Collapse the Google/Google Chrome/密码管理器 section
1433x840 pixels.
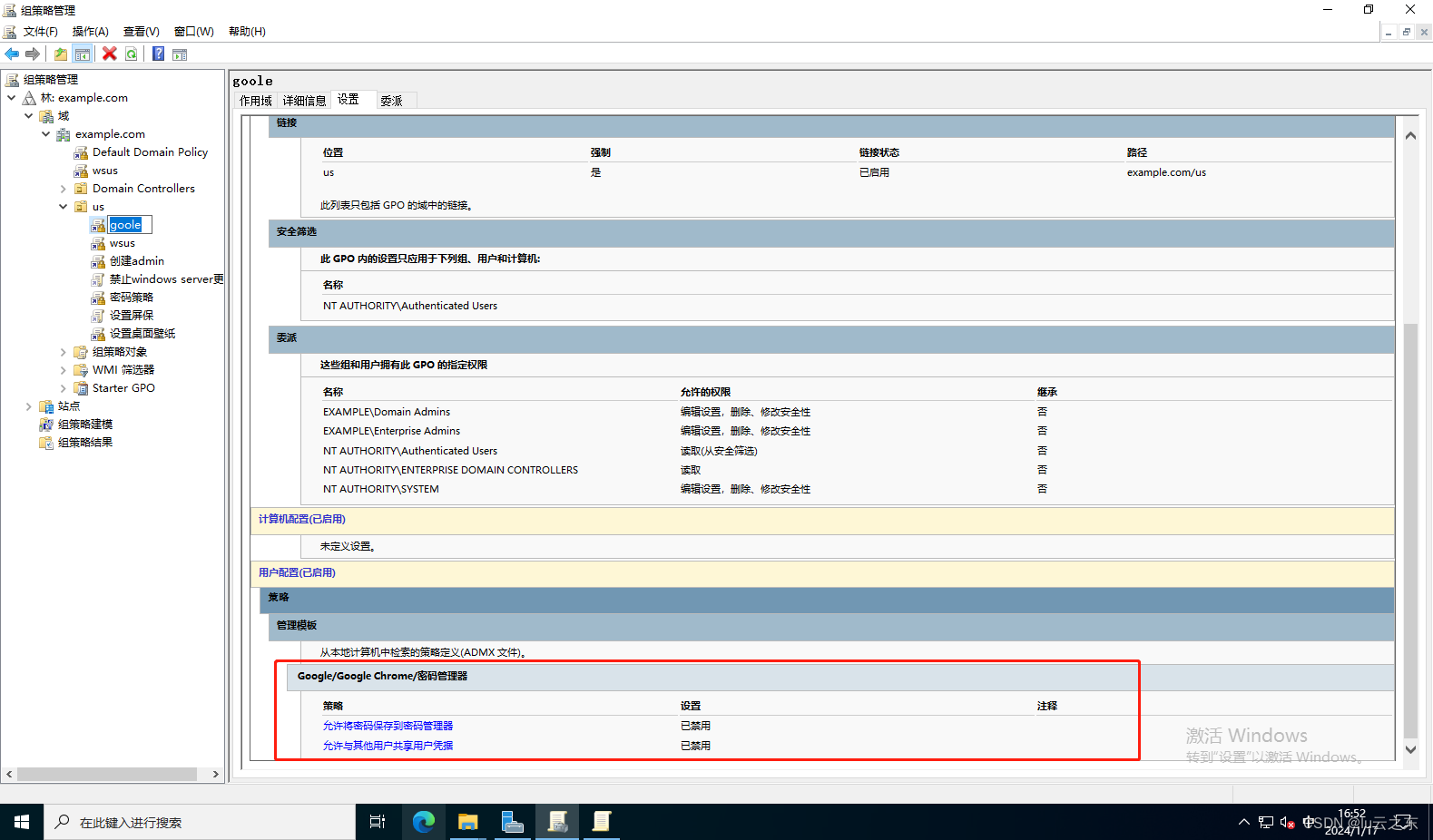click(840, 677)
